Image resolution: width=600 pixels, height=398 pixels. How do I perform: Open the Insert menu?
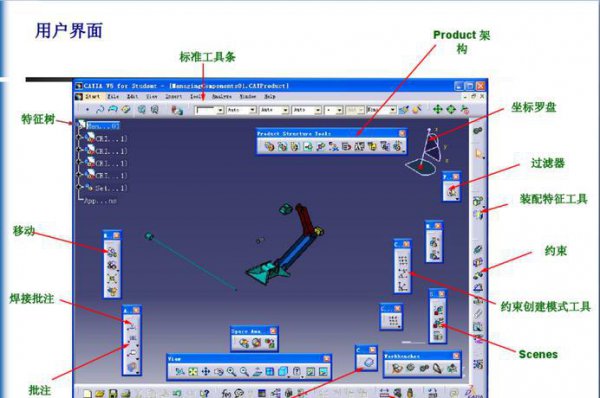click(x=173, y=96)
